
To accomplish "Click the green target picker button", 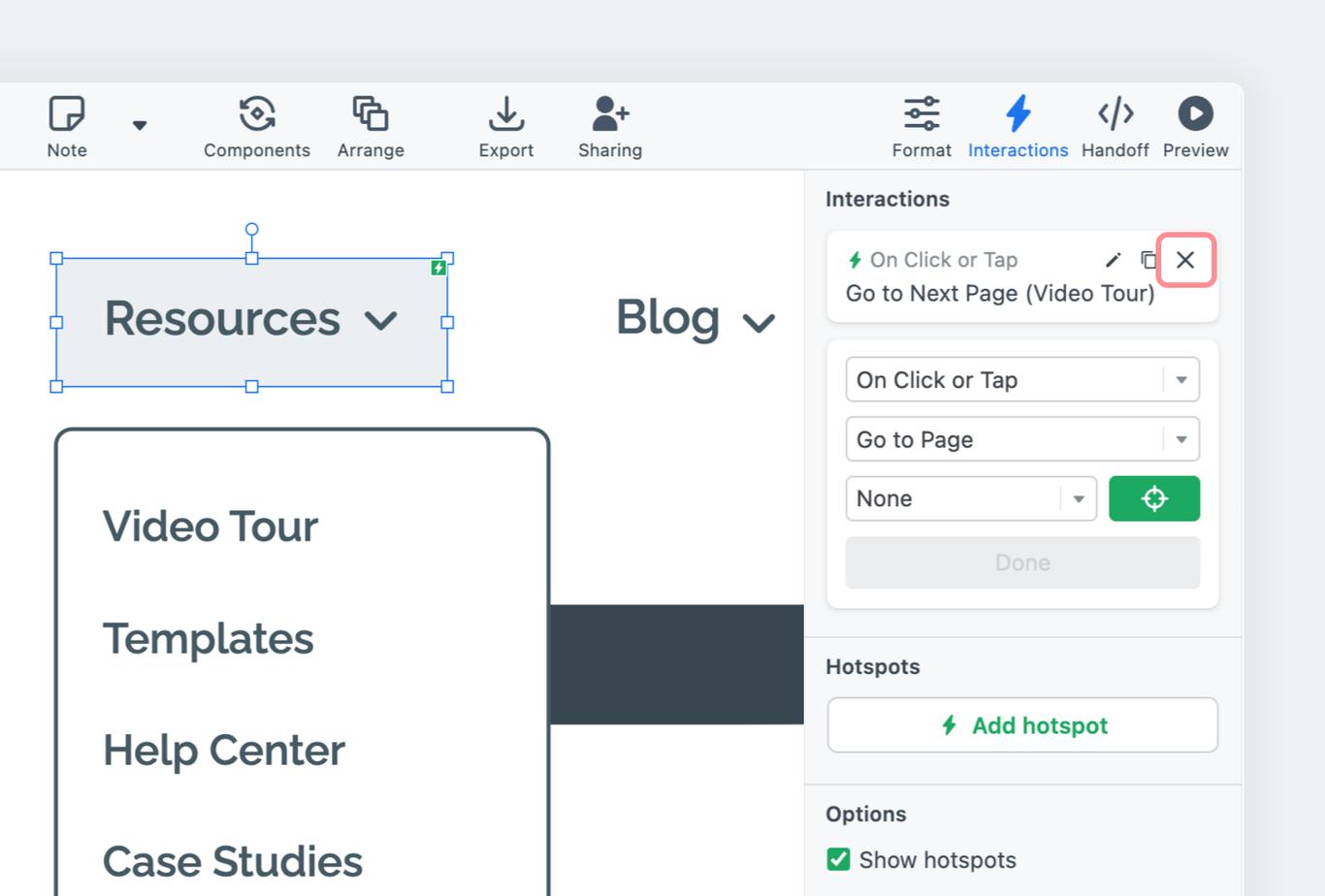I will tap(1154, 498).
